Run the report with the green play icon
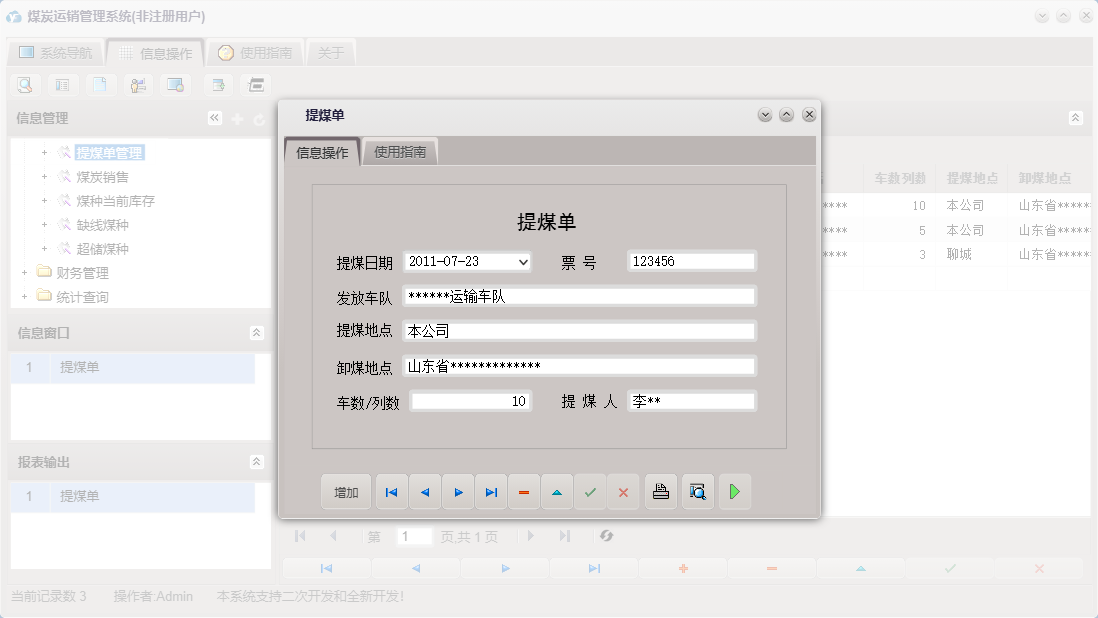 coord(735,491)
